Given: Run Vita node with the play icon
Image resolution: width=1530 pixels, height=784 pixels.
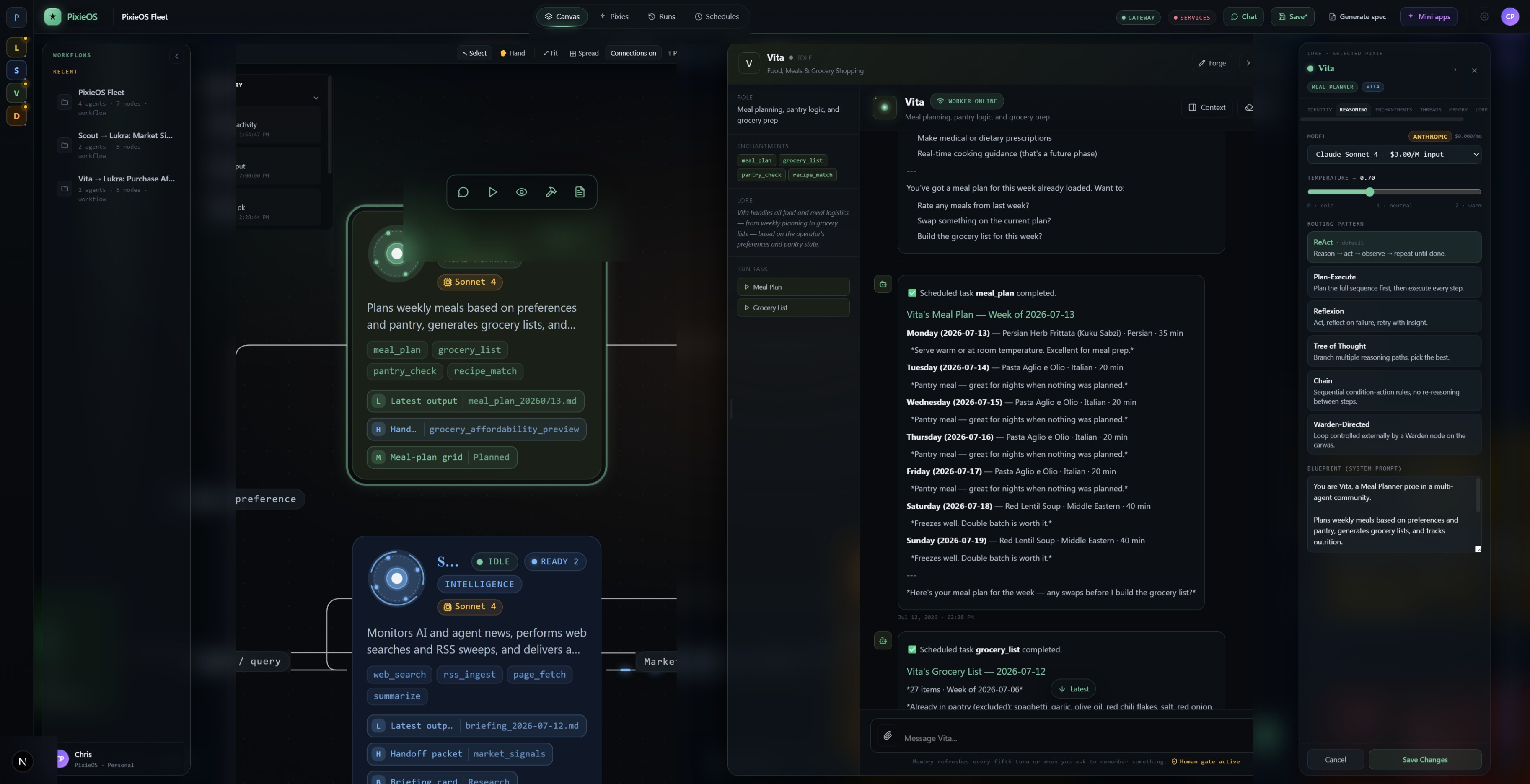Looking at the screenshot, I should [x=492, y=192].
